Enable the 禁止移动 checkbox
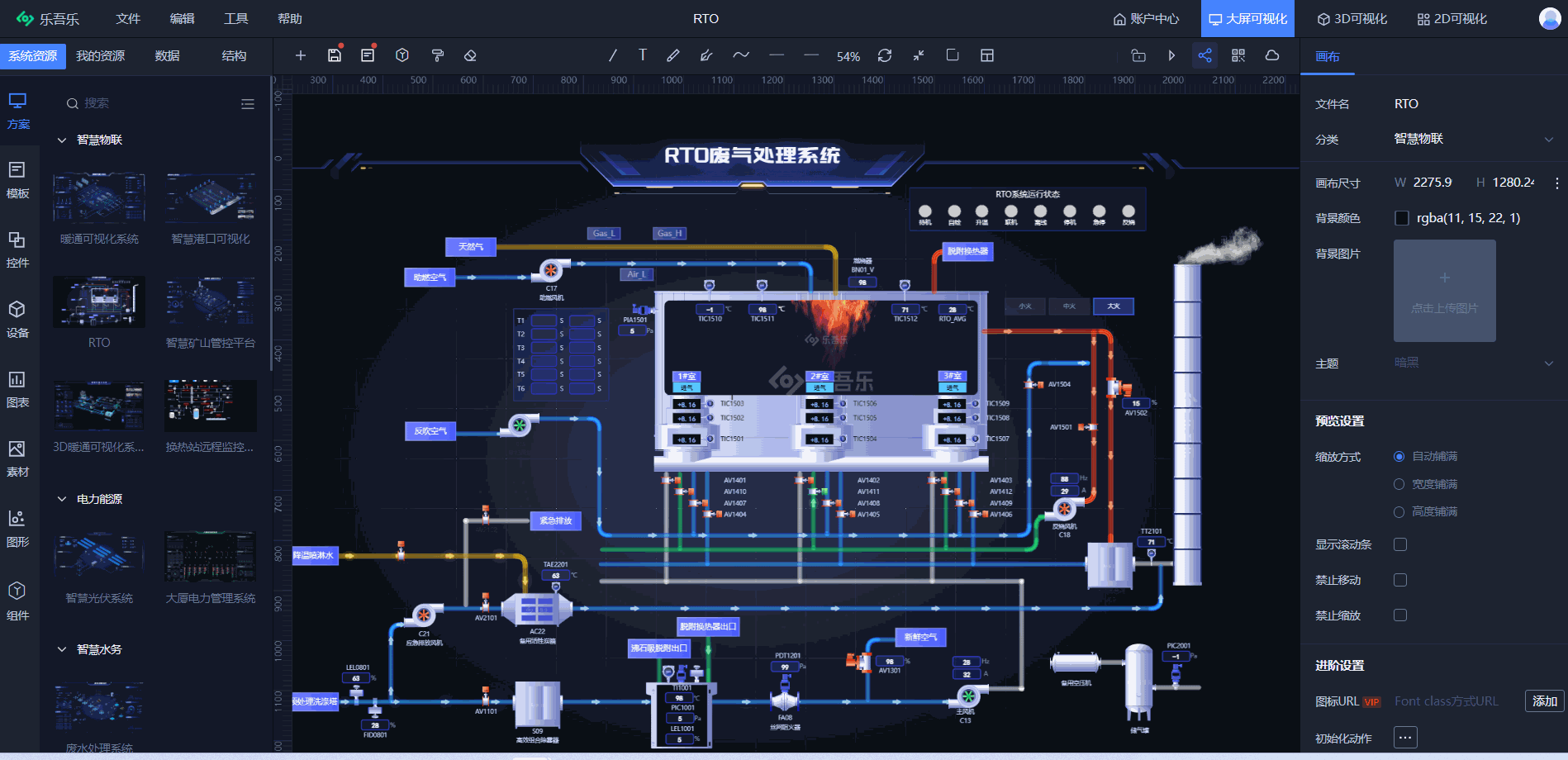1568x760 pixels. coord(1400,579)
